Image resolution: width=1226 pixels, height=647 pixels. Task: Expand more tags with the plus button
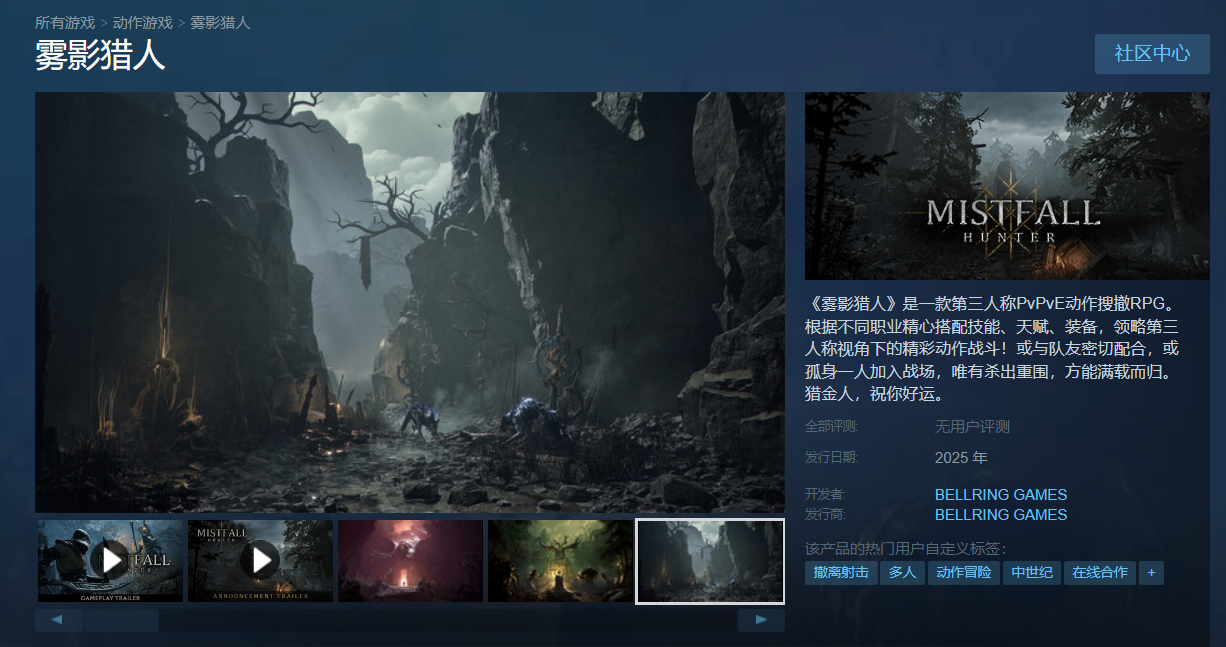(1151, 573)
